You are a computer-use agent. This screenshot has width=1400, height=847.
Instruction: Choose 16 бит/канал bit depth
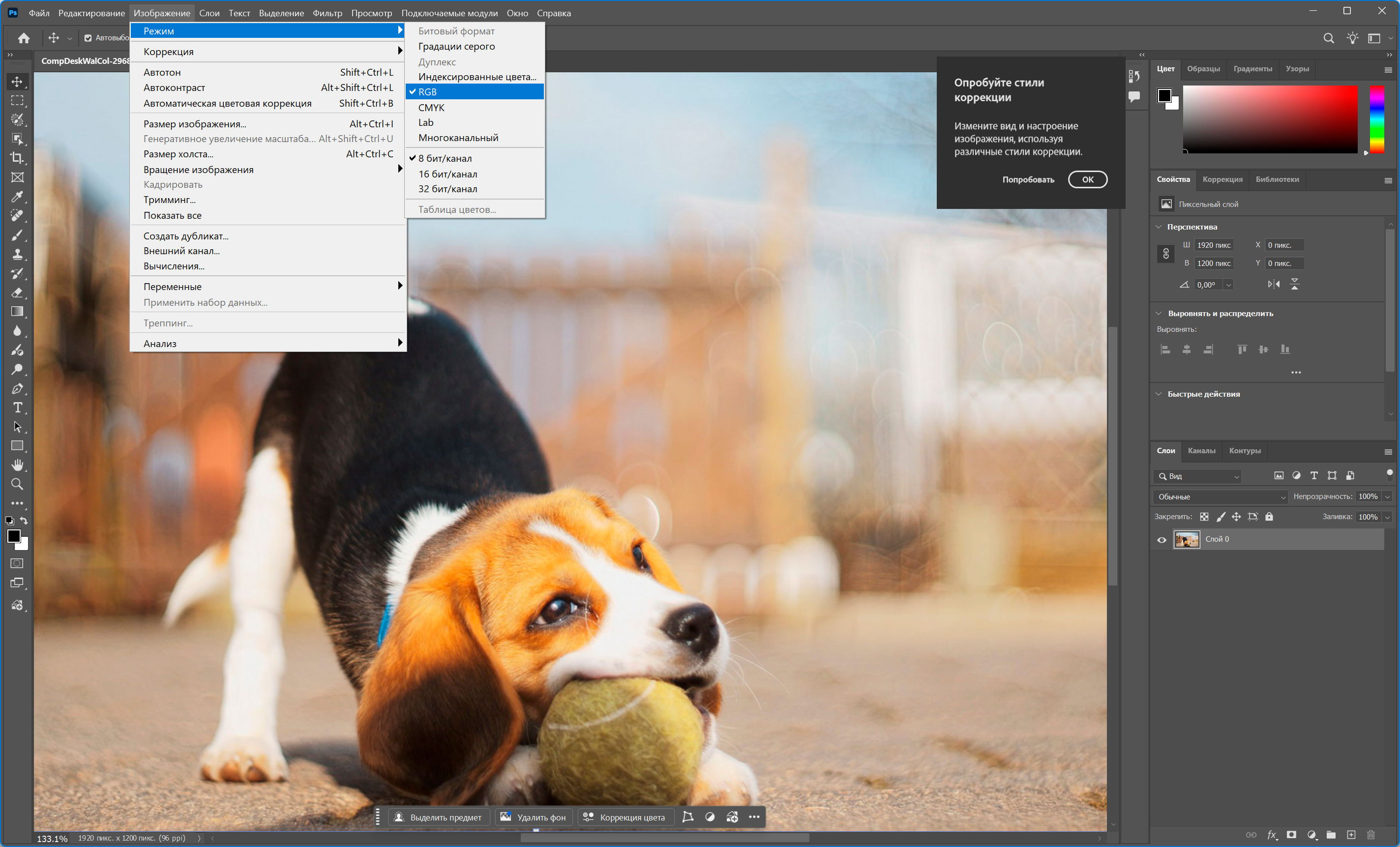point(447,174)
